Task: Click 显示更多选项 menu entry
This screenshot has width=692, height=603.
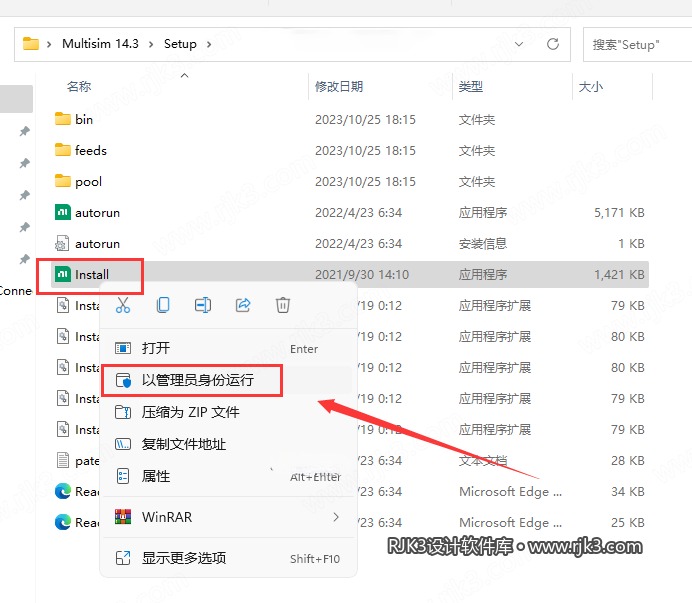Action: pos(228,558)
